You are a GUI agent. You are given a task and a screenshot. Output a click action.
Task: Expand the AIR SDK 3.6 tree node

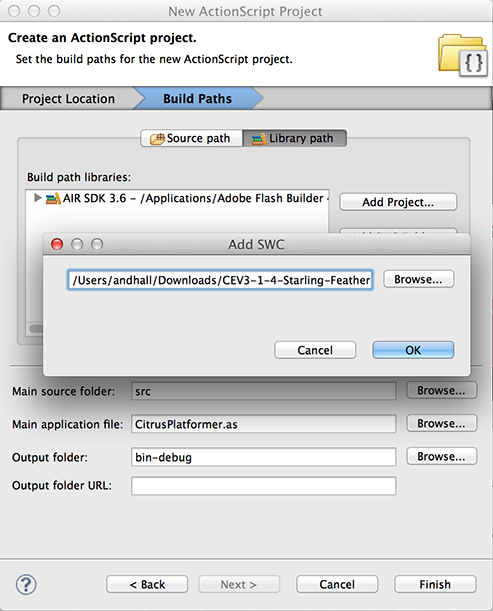(37, 198)
